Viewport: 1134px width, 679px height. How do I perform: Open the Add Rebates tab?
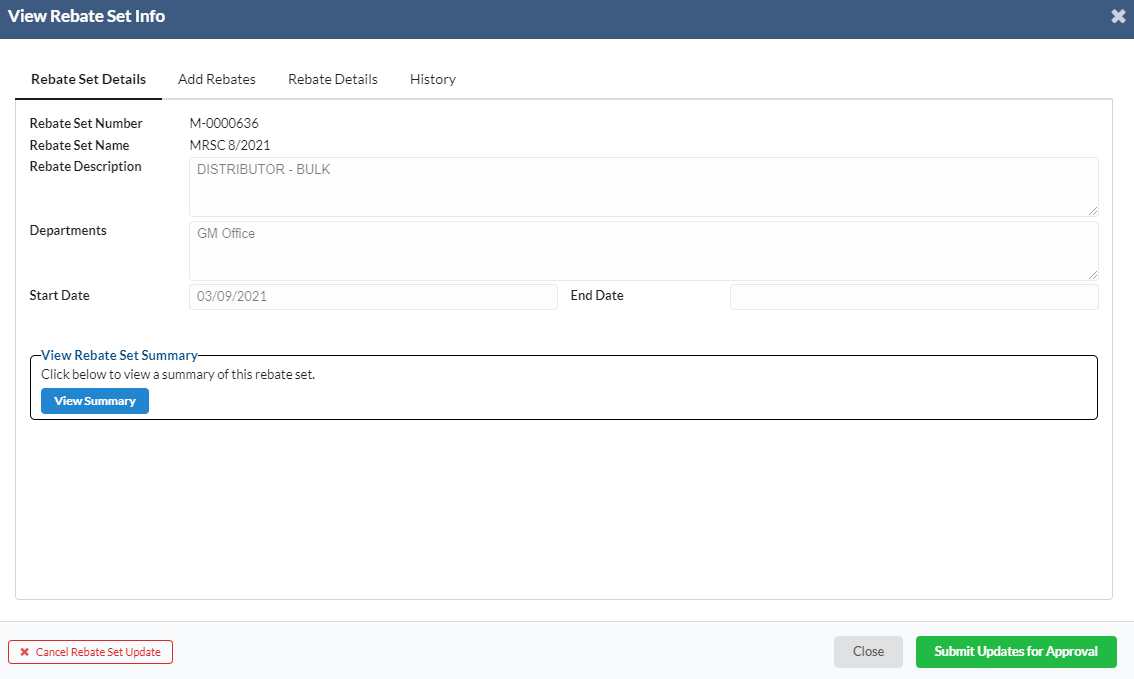tap(217, 80)
